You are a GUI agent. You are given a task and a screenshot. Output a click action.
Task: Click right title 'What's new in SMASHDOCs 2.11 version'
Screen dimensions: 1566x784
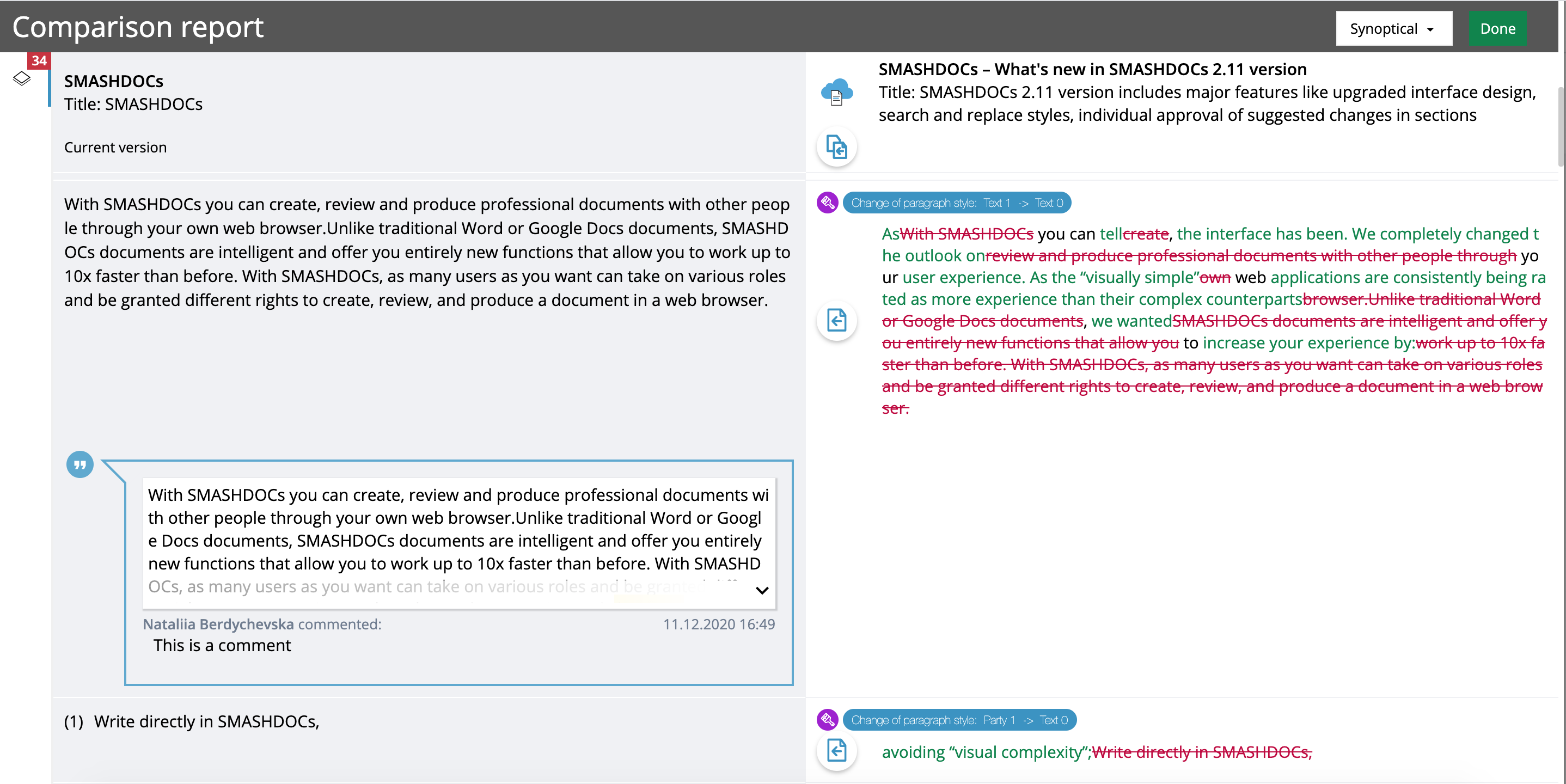tap(1150, 69)
